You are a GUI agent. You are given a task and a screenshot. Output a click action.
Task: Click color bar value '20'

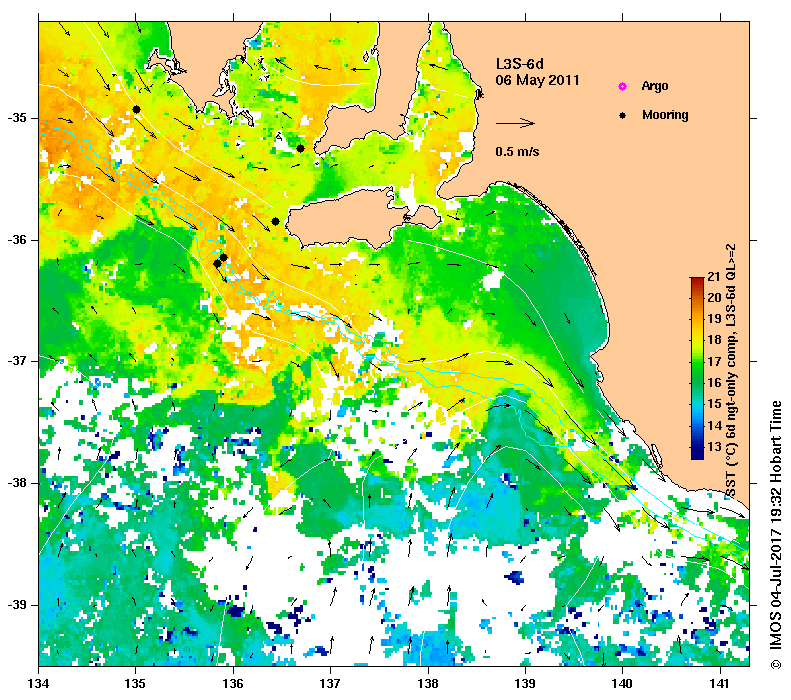tap(714, 298)
